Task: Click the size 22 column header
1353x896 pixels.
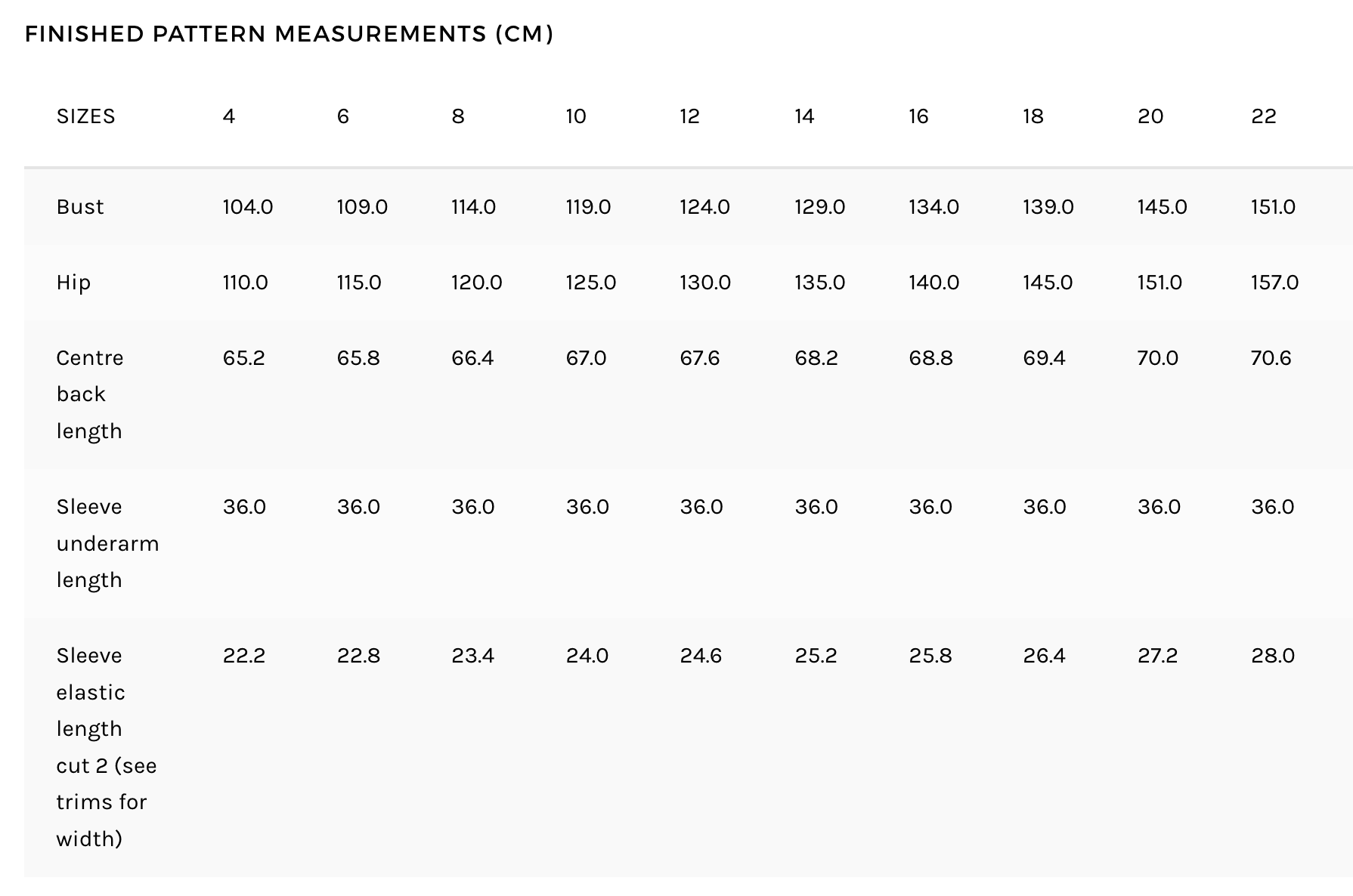Action: [x=1264, y=116]
